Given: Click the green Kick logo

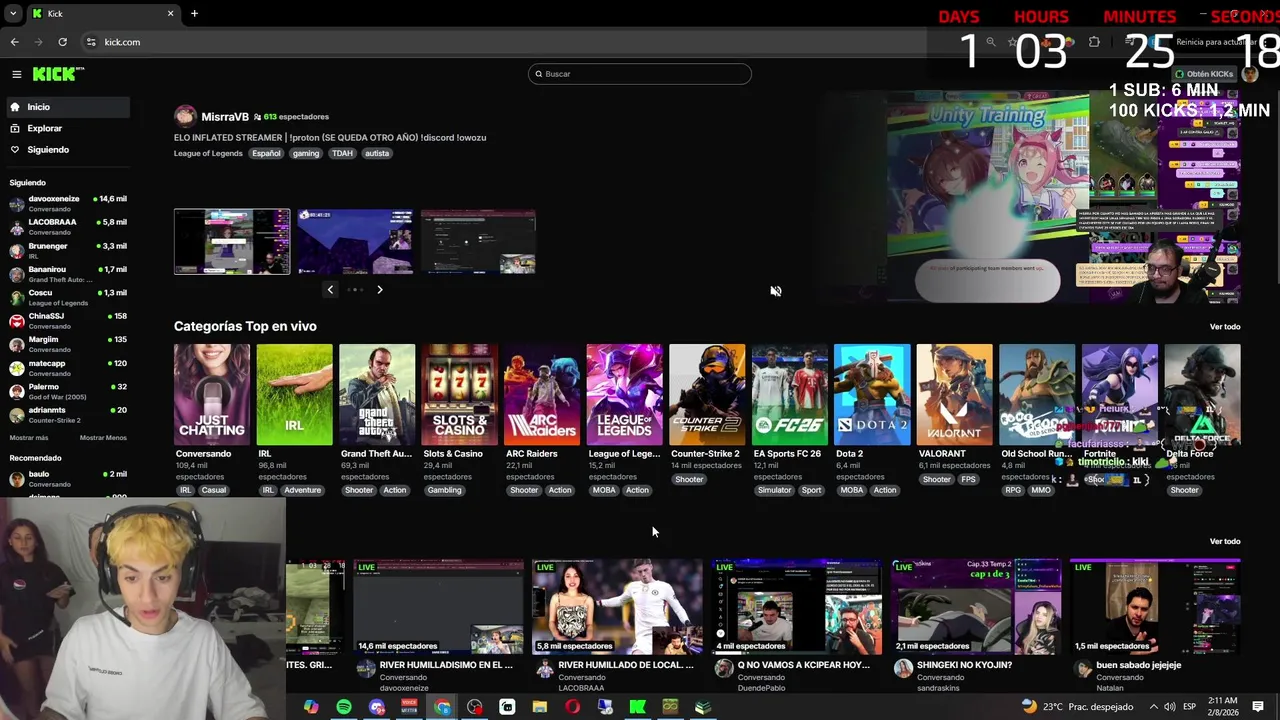Looking at the screenshot, I should click(x=58, y=74).
